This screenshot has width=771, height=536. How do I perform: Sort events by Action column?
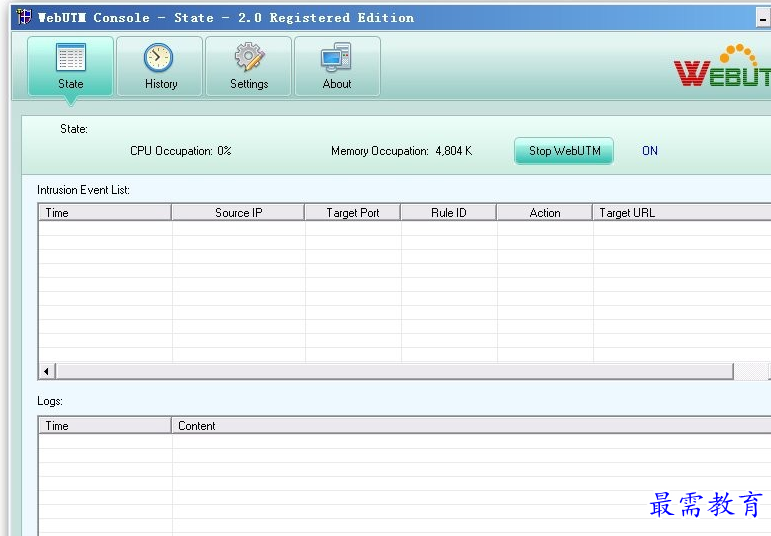coord(544,212)
